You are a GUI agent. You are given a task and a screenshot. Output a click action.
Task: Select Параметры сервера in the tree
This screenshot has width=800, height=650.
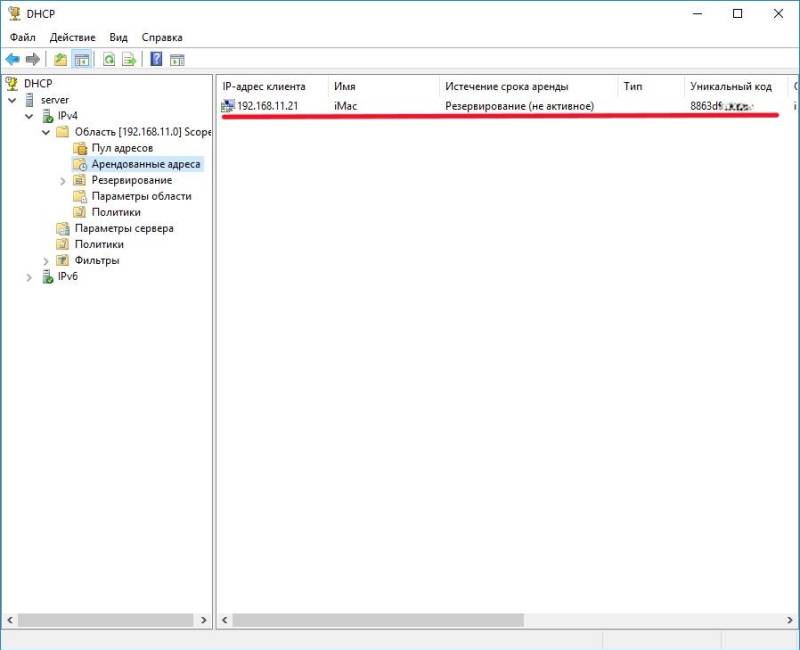(x=123, y=228)
